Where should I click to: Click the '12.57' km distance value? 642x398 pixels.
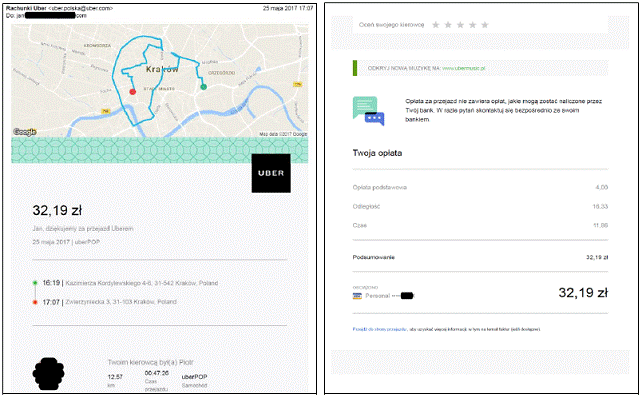[115, 377]
